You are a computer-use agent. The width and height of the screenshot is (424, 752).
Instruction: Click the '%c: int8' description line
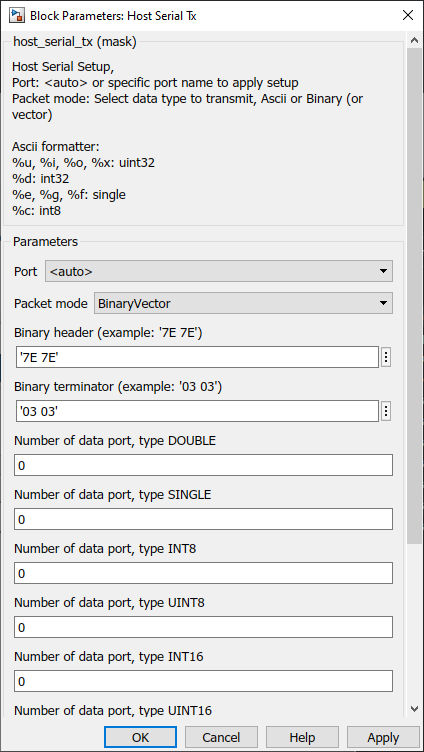point(36,210)
